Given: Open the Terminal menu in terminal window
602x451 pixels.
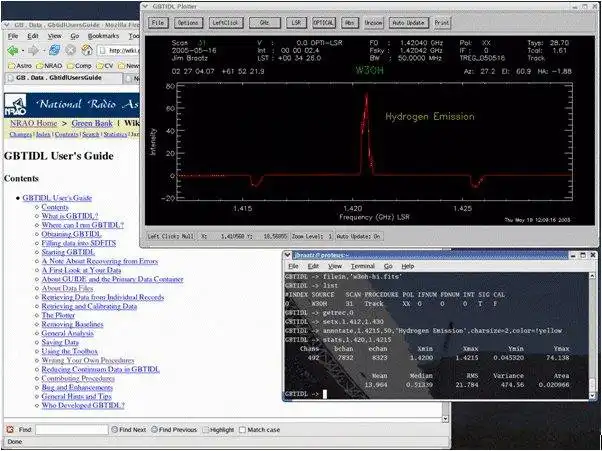Looking at the screenshot, I should [x=362, y=266].
